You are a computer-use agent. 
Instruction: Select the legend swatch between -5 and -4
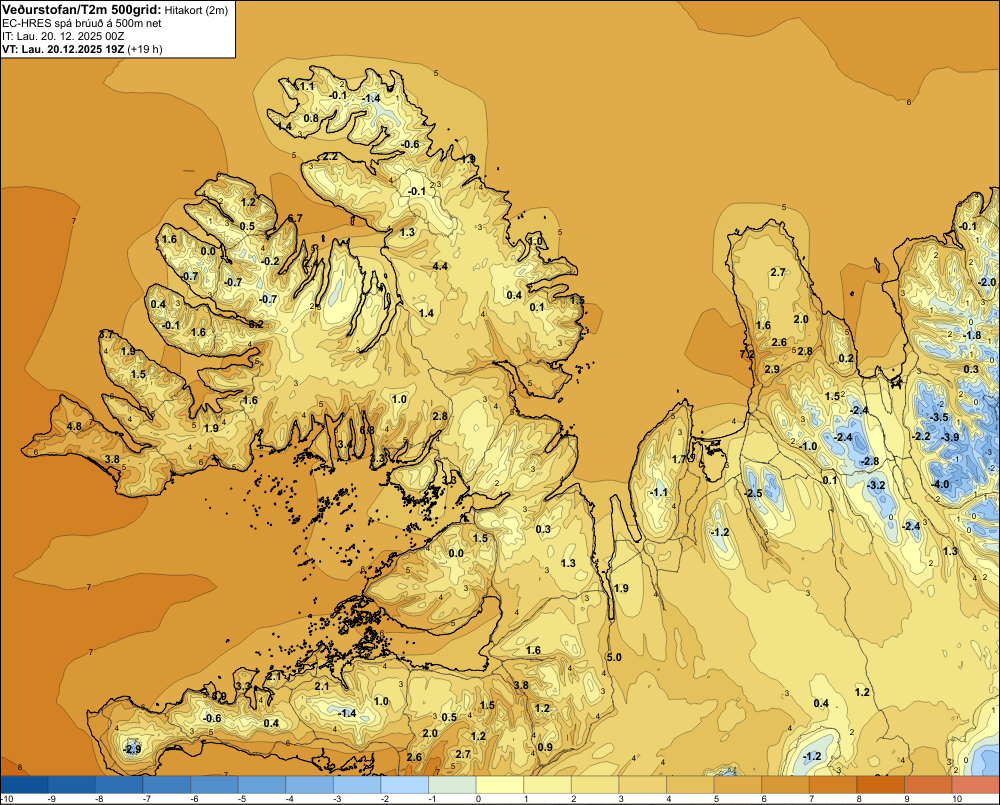pyautogui.click(x=262, y=785)
